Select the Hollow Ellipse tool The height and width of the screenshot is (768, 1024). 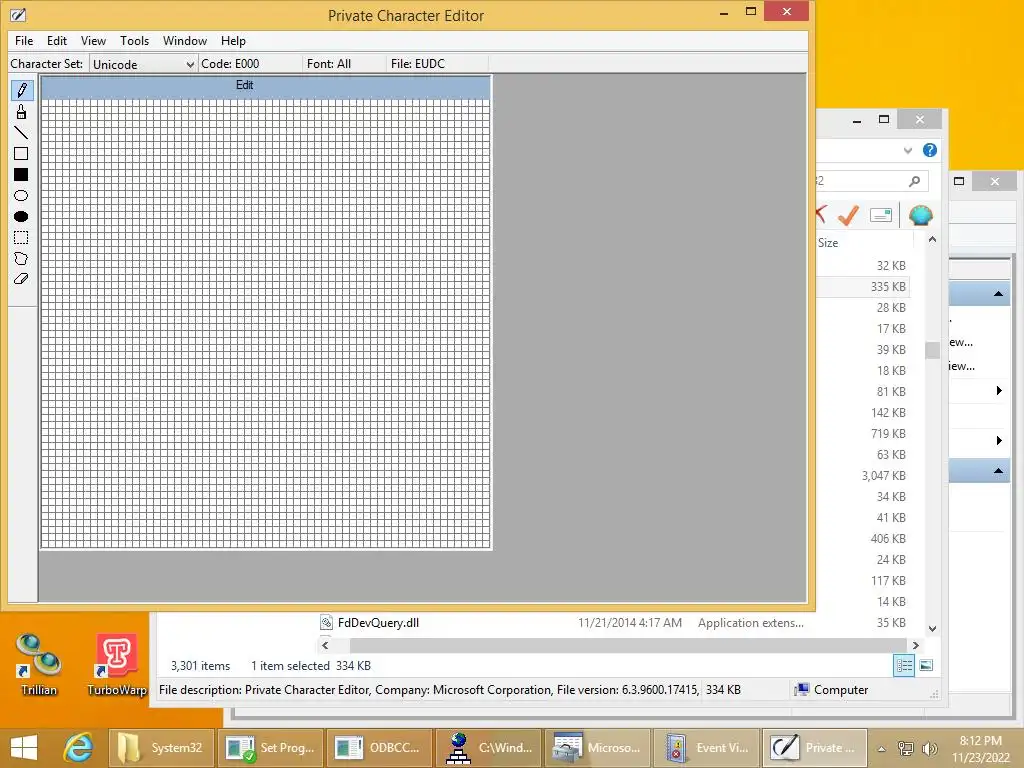(21, 195)
